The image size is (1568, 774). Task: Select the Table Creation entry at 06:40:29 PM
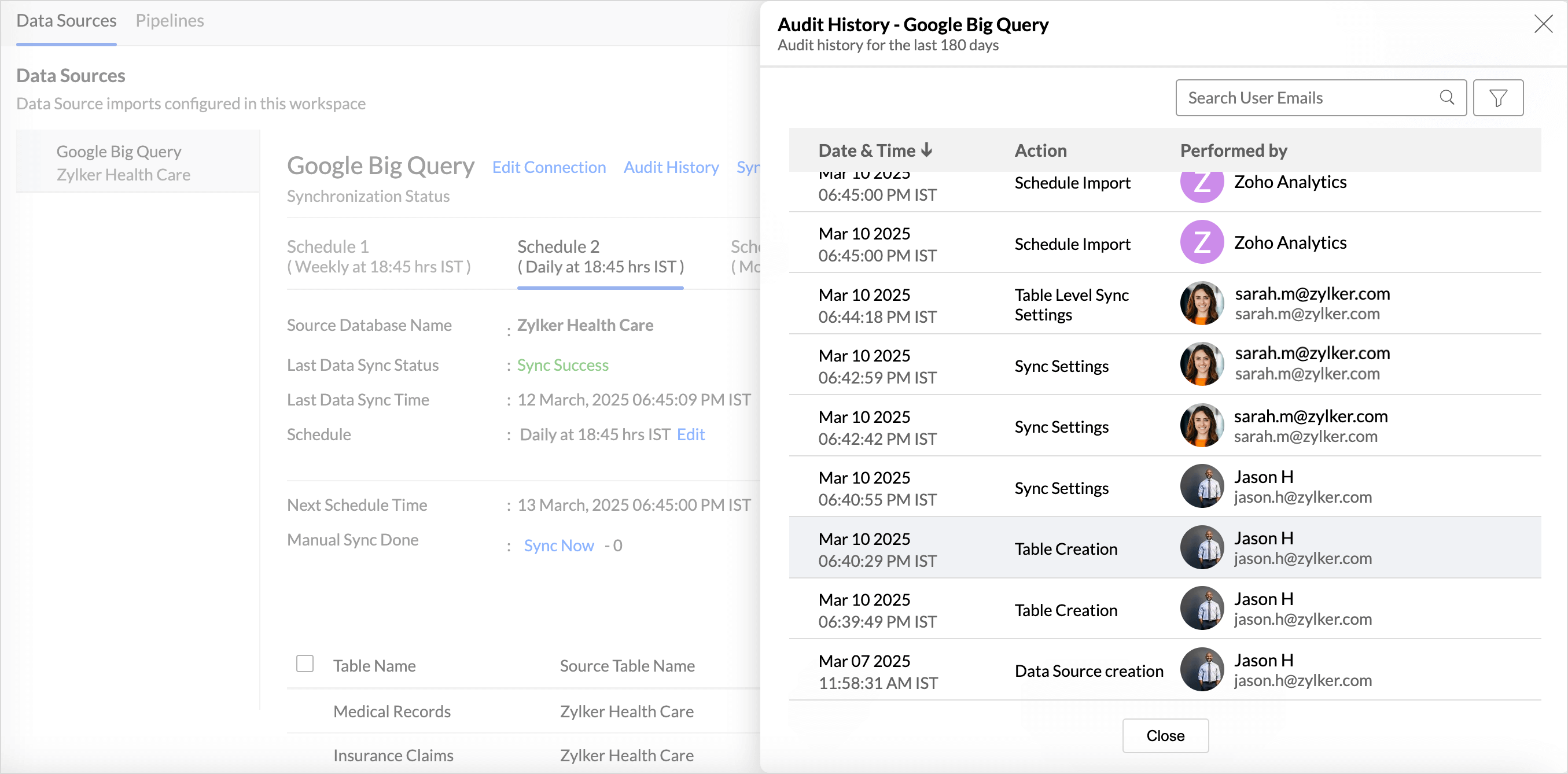[1165, 548]
